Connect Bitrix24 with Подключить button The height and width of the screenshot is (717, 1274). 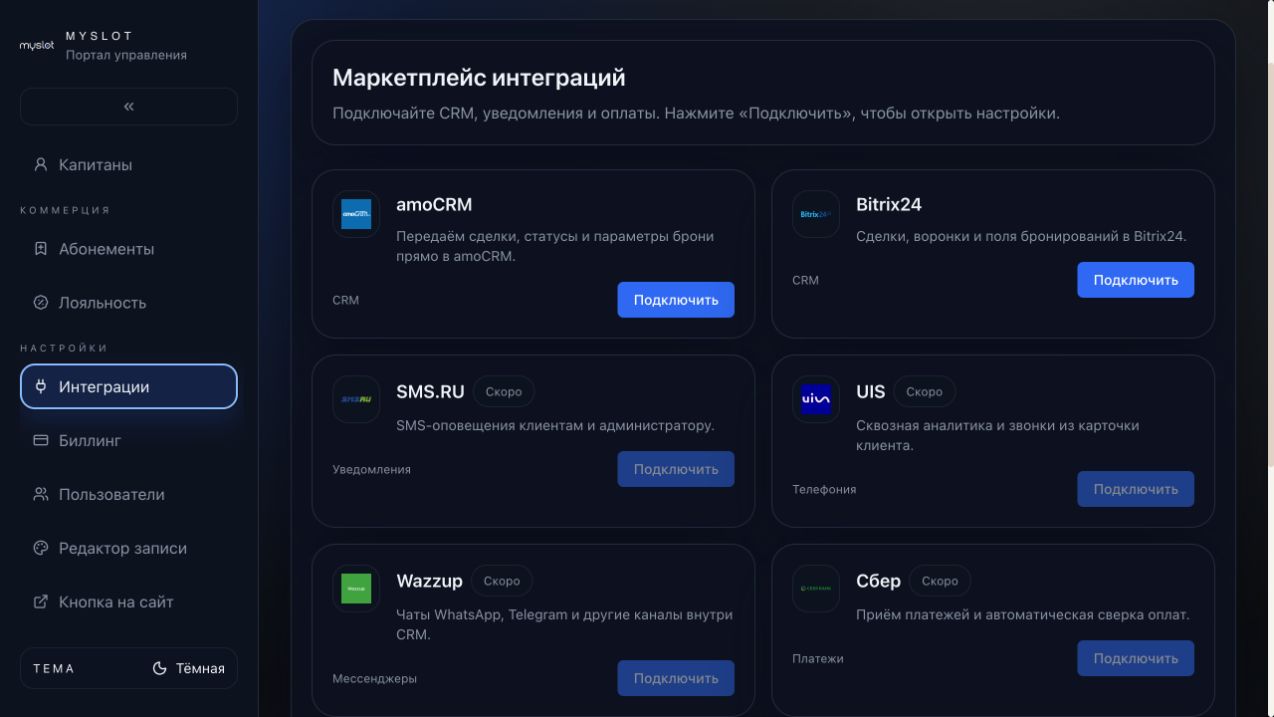[x=1136, y=280]
